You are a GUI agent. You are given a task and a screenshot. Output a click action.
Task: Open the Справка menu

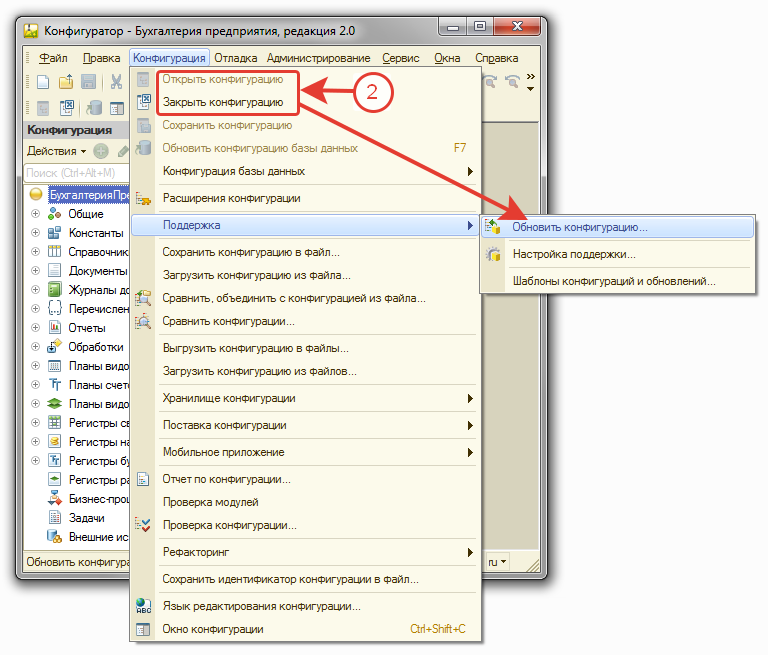[x=496, y=58]
